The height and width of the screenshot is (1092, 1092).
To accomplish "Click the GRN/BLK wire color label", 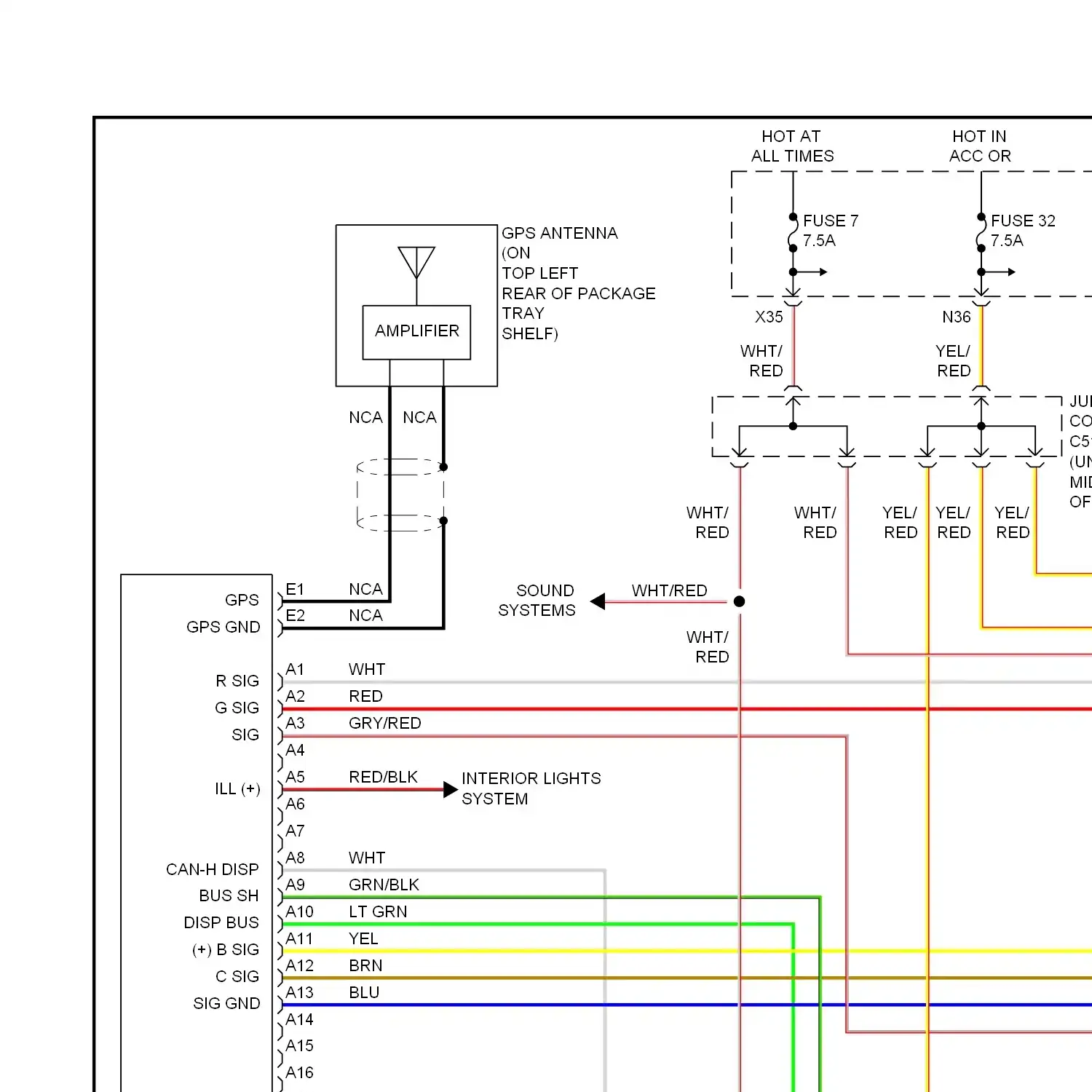I will (384, 885).
